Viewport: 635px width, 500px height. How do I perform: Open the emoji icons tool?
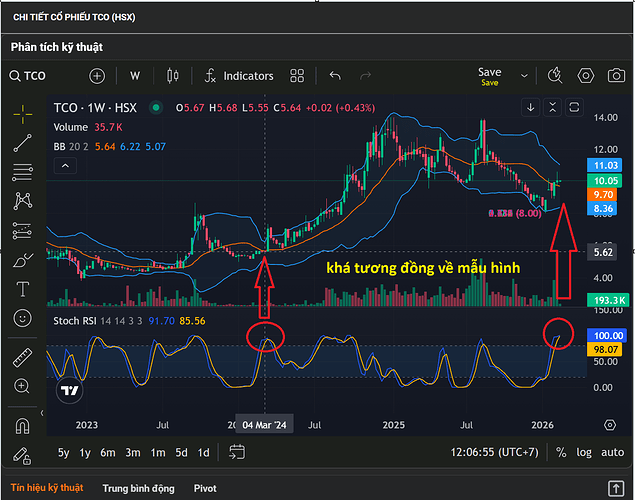point(23,318)
